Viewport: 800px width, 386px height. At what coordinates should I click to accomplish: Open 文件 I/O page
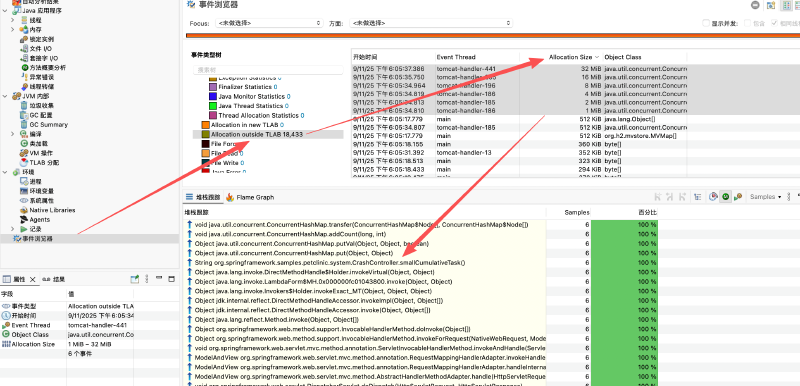(x=40, y=48)
